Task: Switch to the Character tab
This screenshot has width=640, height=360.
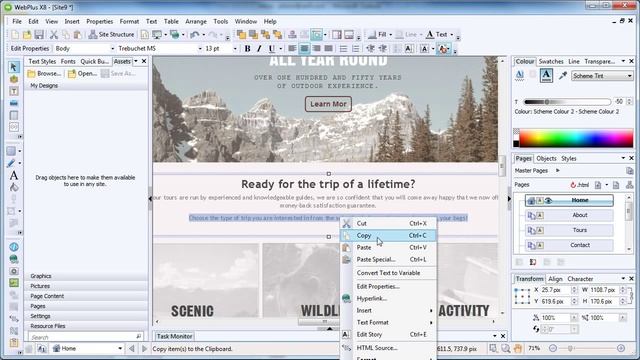Action: [x=580, y=279]
